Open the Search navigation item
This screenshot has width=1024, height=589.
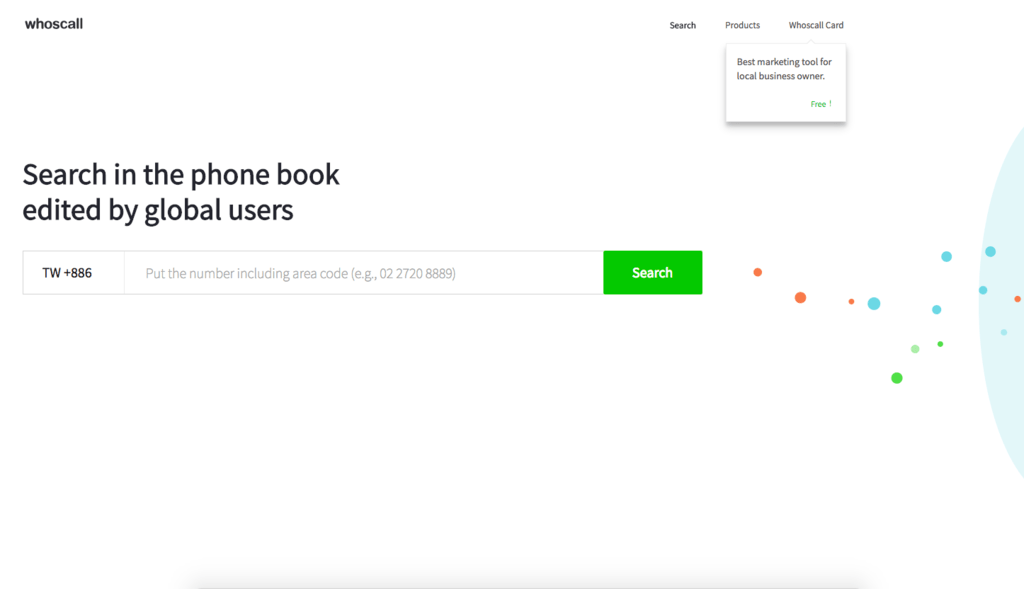click(682, 25)
